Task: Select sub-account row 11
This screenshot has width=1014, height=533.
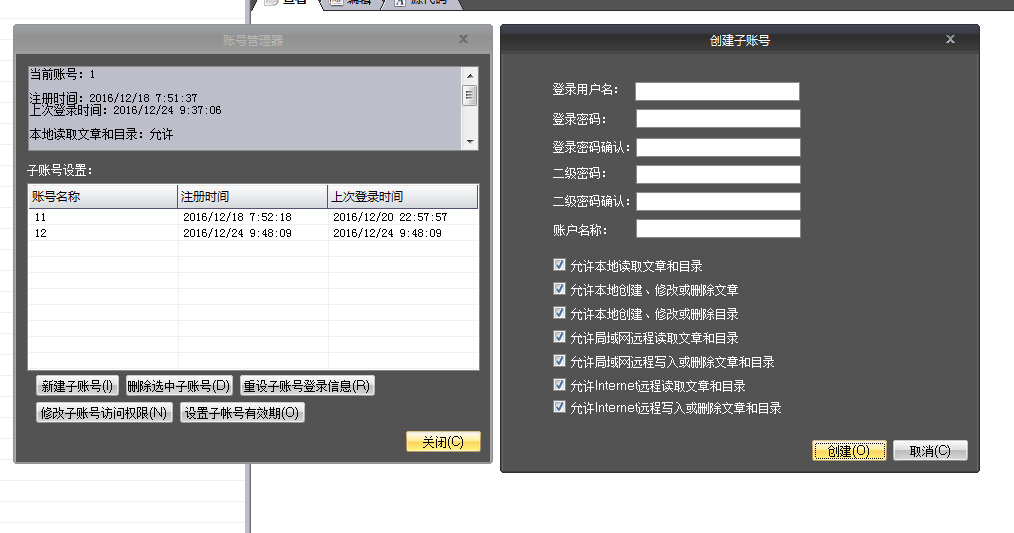Action: [40, 217]
